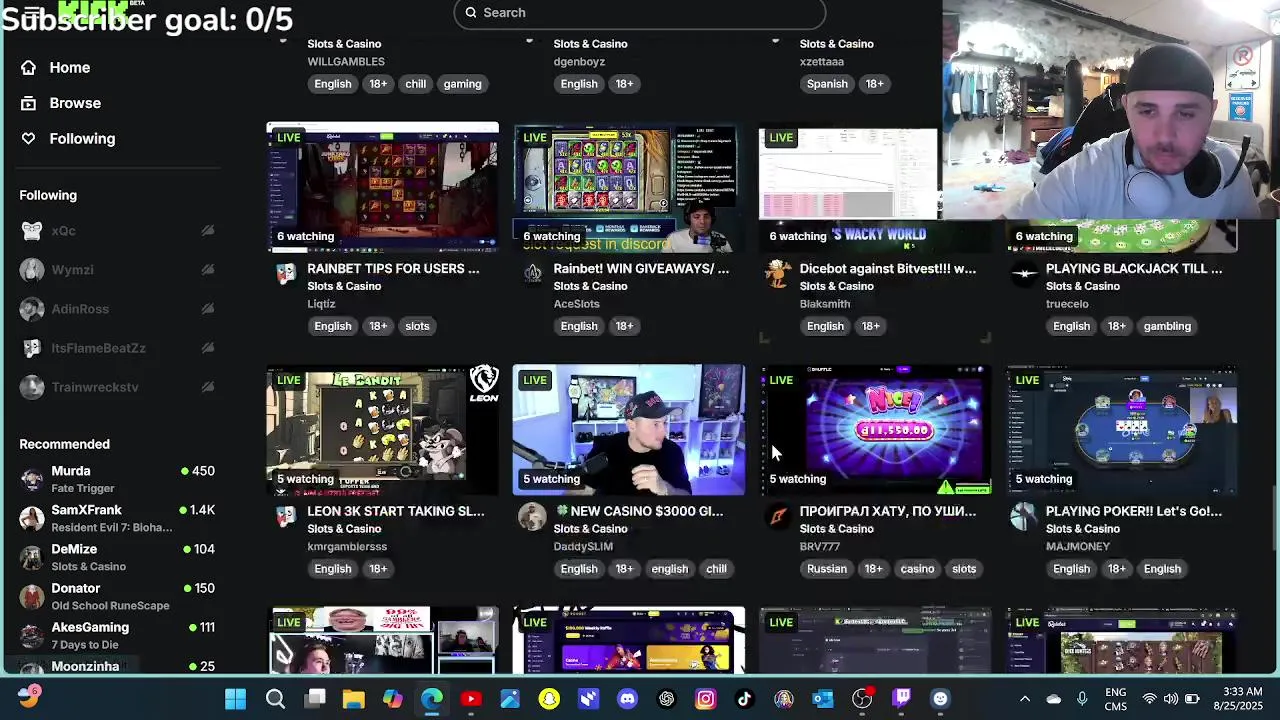
Task: Toggle notification bell for Trainwreckstv
Action: click(x=208, y=387)
